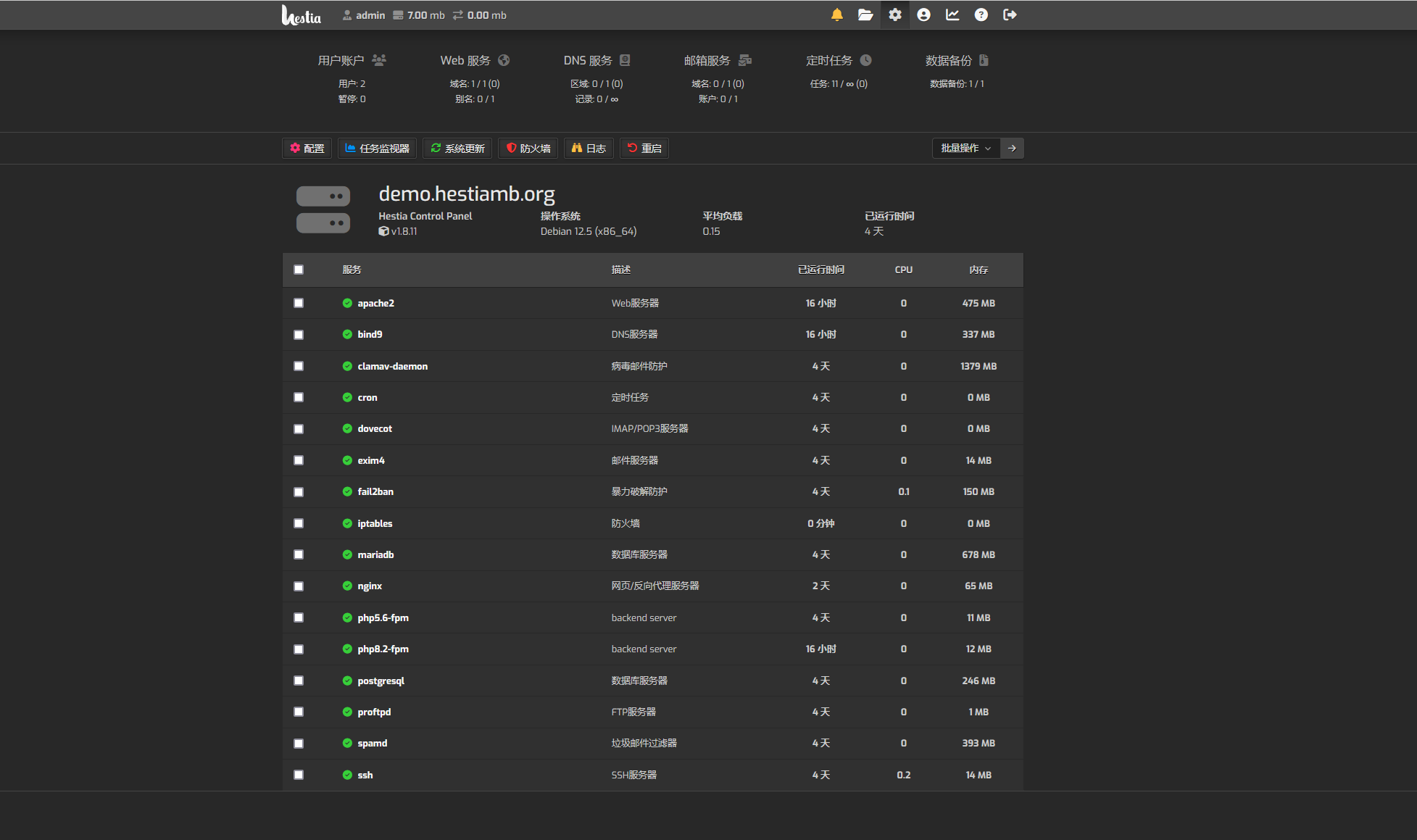Open the file manager folder icon
The image size is (1417, 840).
(x=865, y=14)
